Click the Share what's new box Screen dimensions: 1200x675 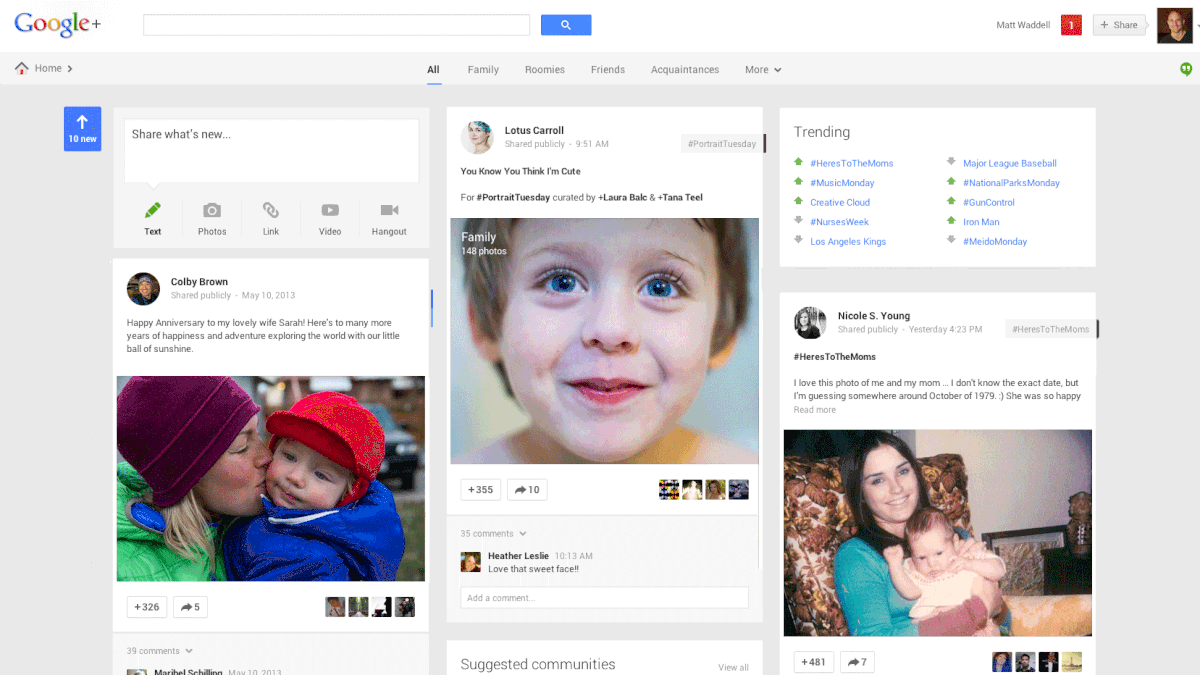tap(271, 150)
